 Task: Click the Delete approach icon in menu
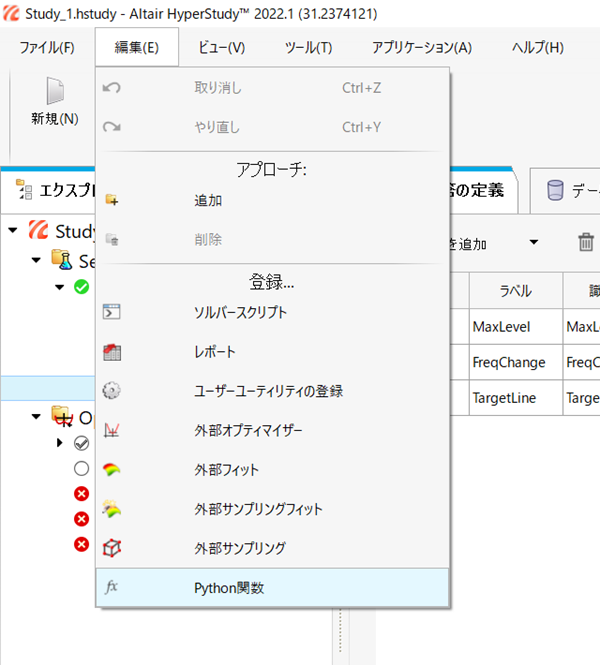point(112,239)
